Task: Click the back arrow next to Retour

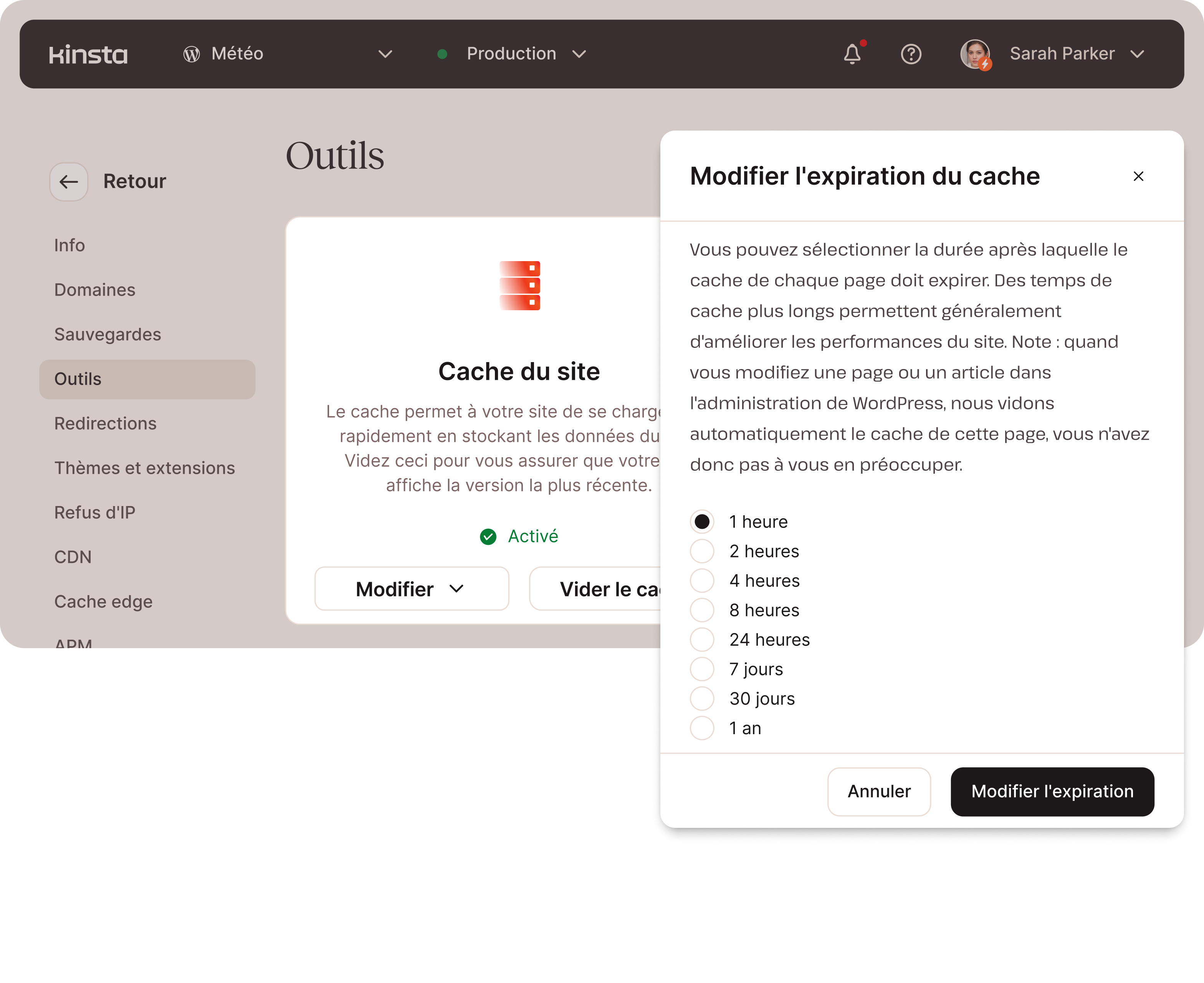Action: click(69, 182)
